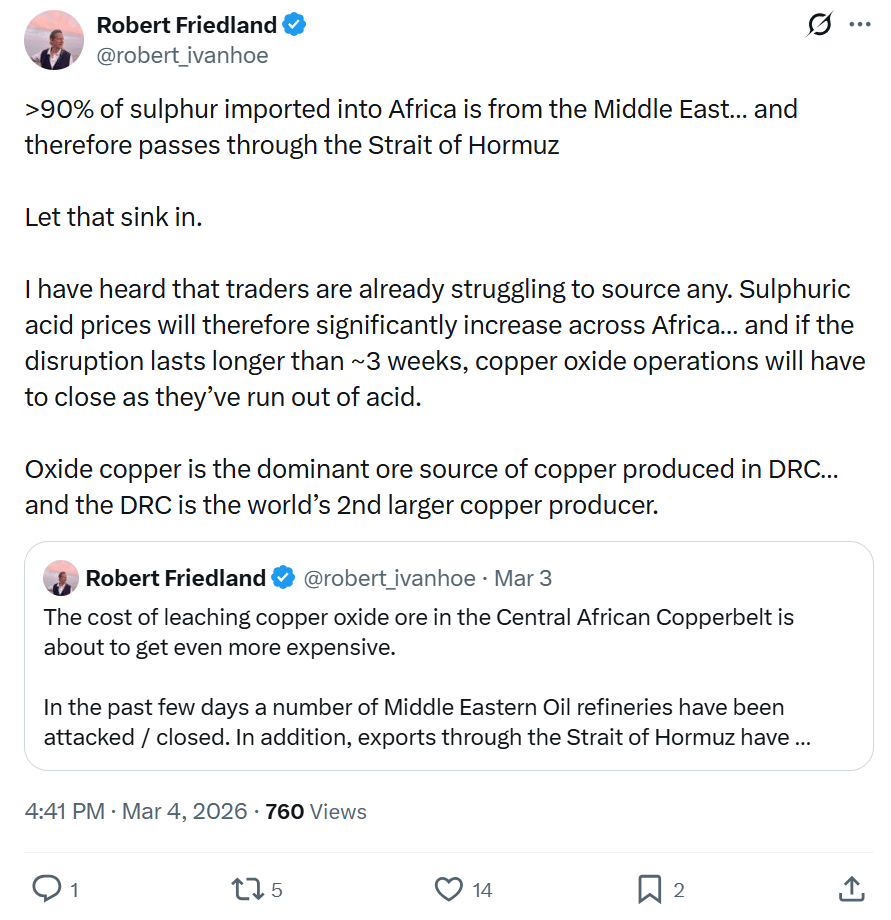The height and width of the screenshot is (920, 891).
Task: Click the repost arrows icon
Action: [x=246, y=888]
